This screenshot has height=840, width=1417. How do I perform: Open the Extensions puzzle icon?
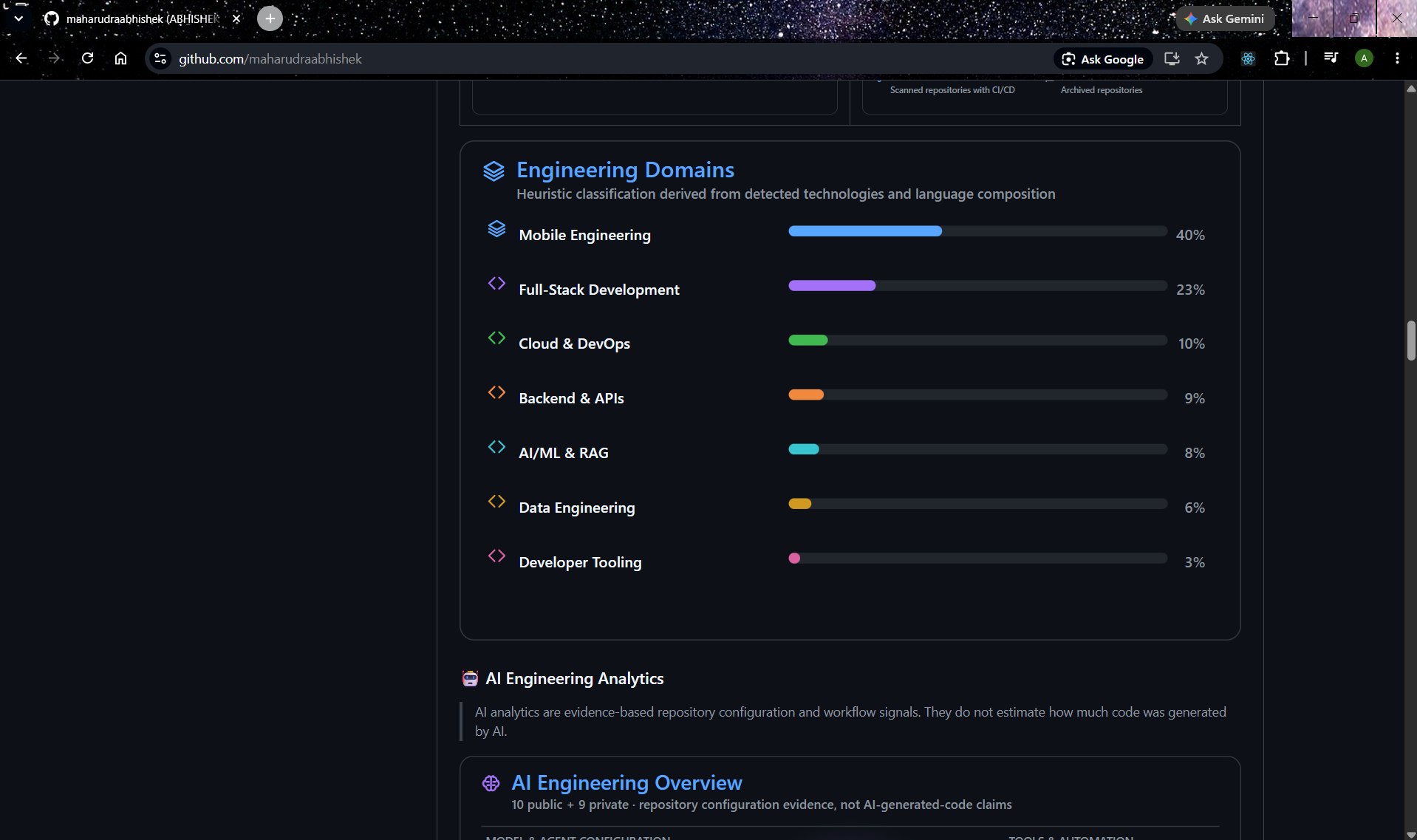1282,58
